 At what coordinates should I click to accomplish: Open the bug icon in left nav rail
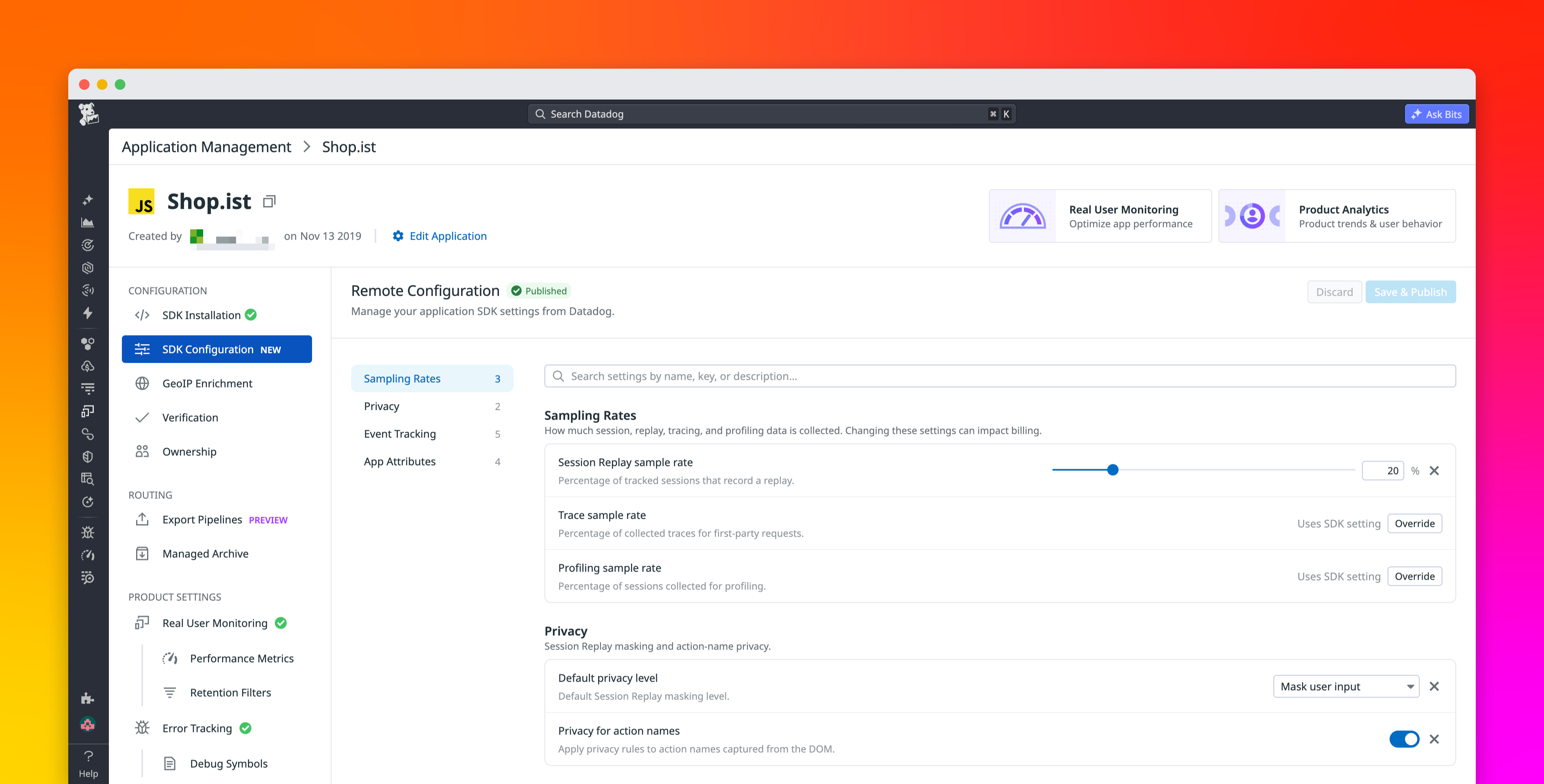pyautogui.click(x=87, y=532)
